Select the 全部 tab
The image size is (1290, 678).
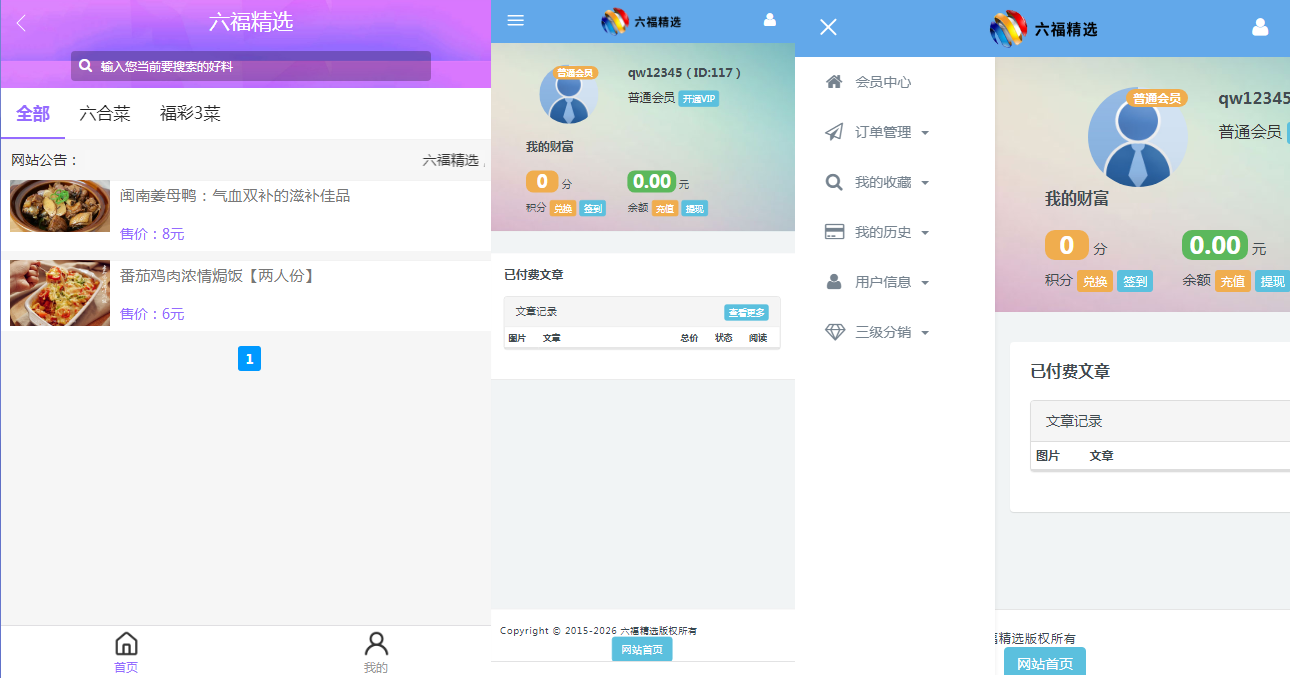pyautogui.click(x=32, y=114)
